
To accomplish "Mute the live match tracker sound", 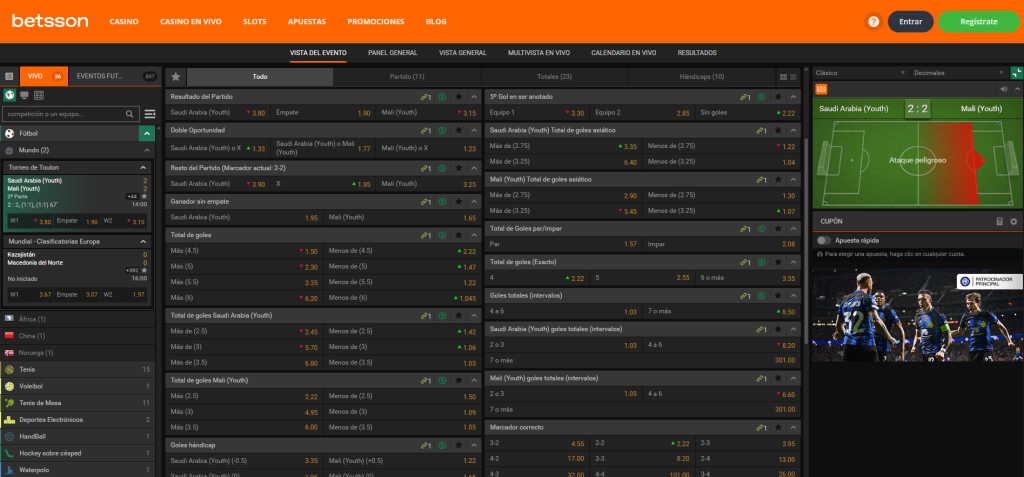I will [x=1002, y=89].
